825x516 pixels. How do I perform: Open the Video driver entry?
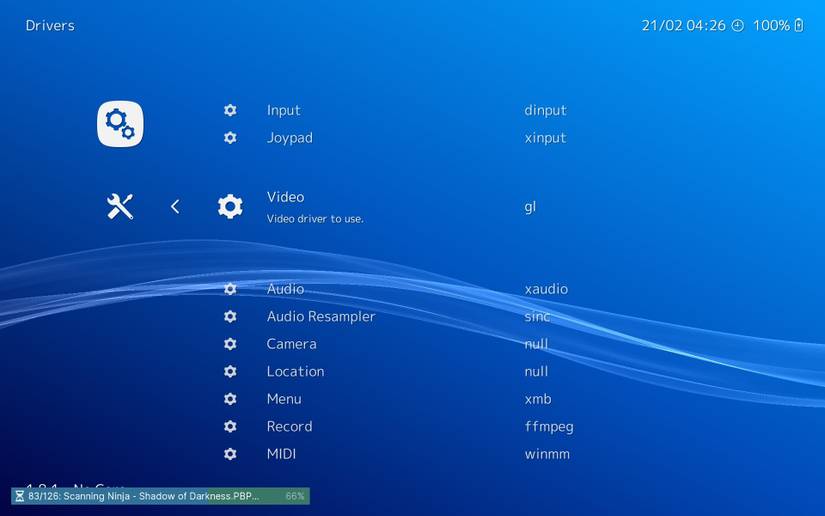[x=286, y=197]
